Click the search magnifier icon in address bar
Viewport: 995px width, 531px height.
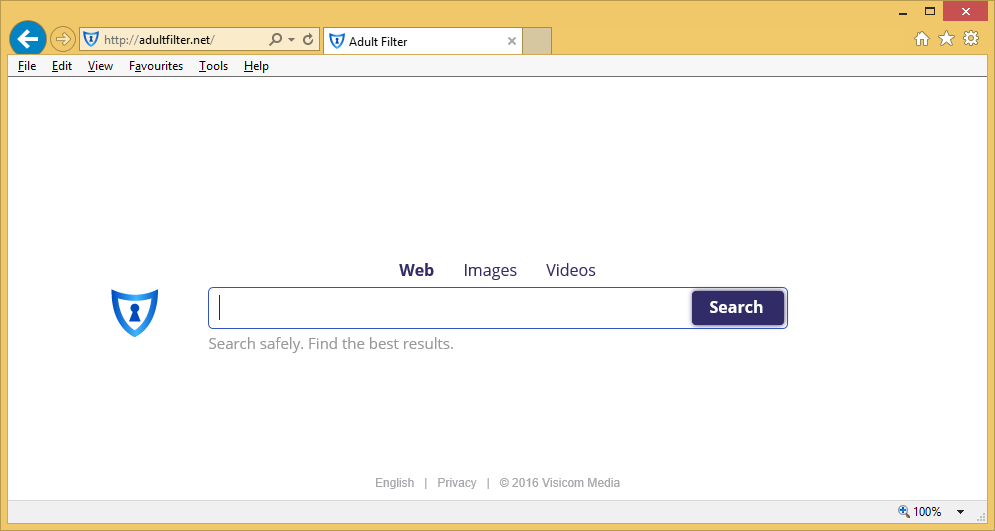pyautogui.click(x=276, y=40)
